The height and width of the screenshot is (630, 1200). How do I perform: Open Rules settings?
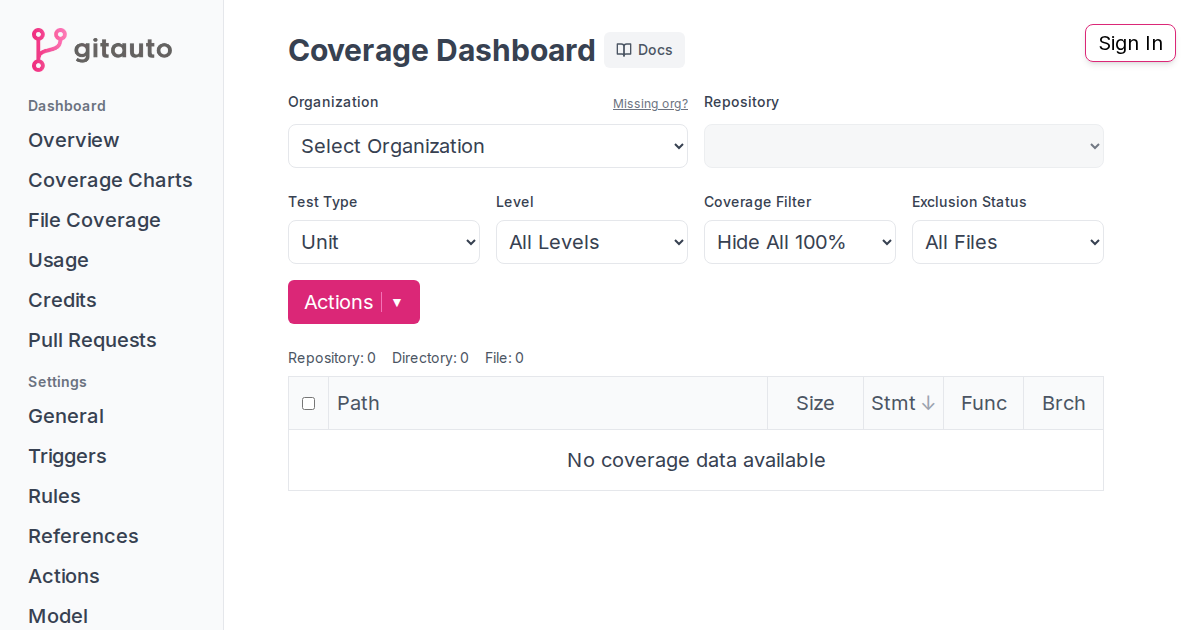(54, 496)
